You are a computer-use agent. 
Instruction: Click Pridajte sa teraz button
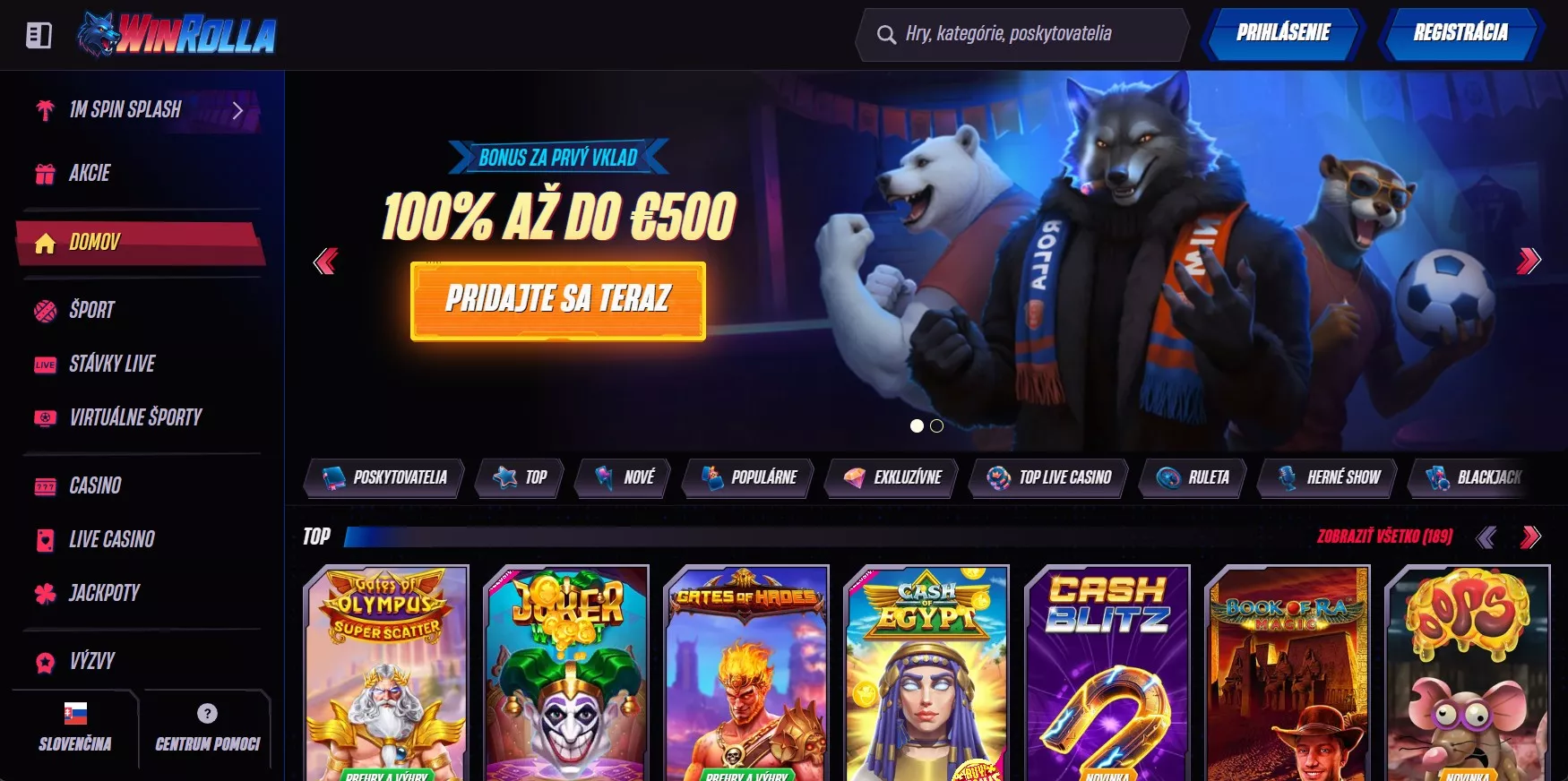click(558, 300)
